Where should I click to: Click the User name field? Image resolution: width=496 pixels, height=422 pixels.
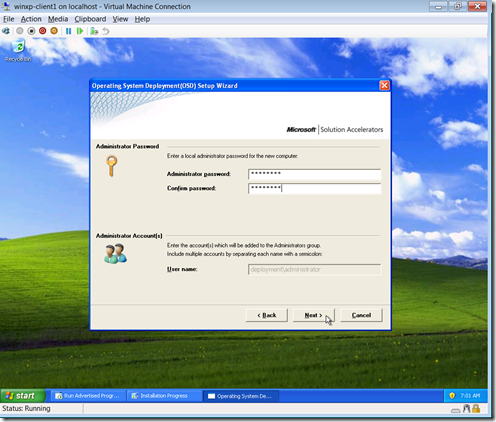pyautogui.click(x=314, y=269)
